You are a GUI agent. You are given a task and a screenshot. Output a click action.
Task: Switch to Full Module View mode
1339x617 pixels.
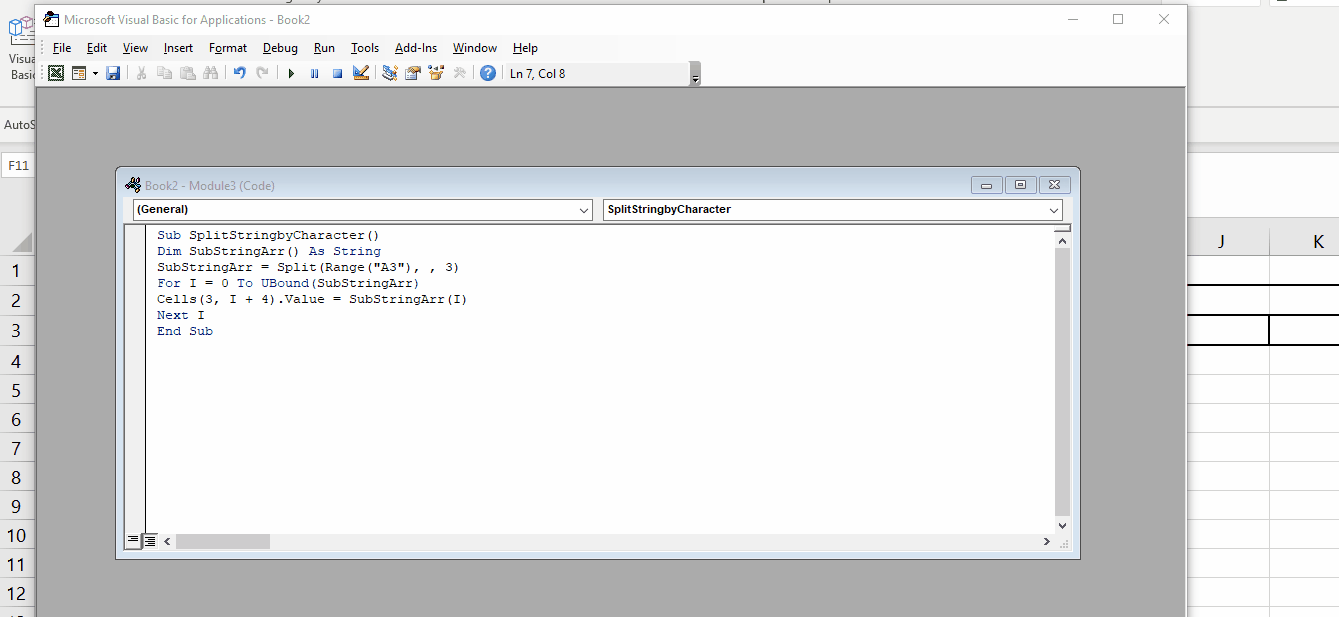tap(149, 540)
